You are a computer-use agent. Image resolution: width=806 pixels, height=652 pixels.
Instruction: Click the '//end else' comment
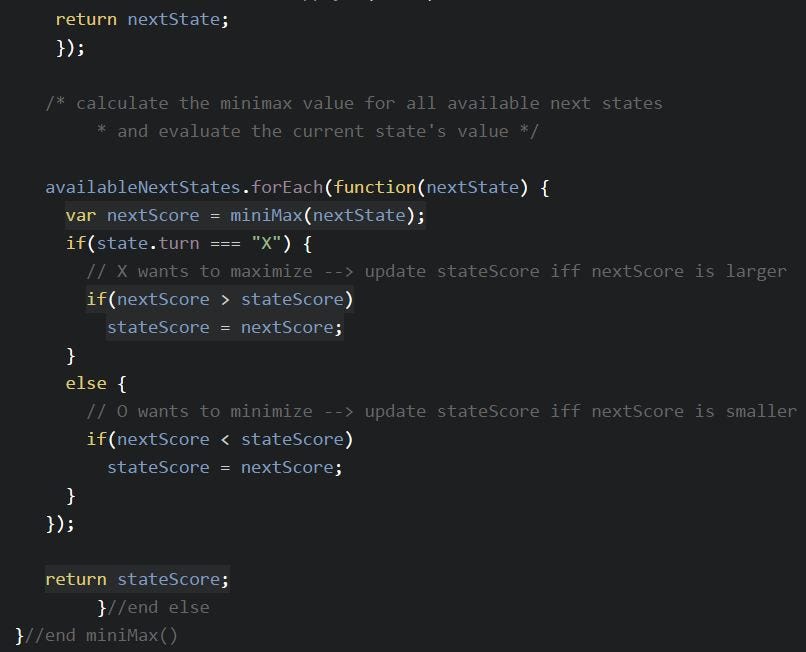pyautogui.click(x=158, y=608)
